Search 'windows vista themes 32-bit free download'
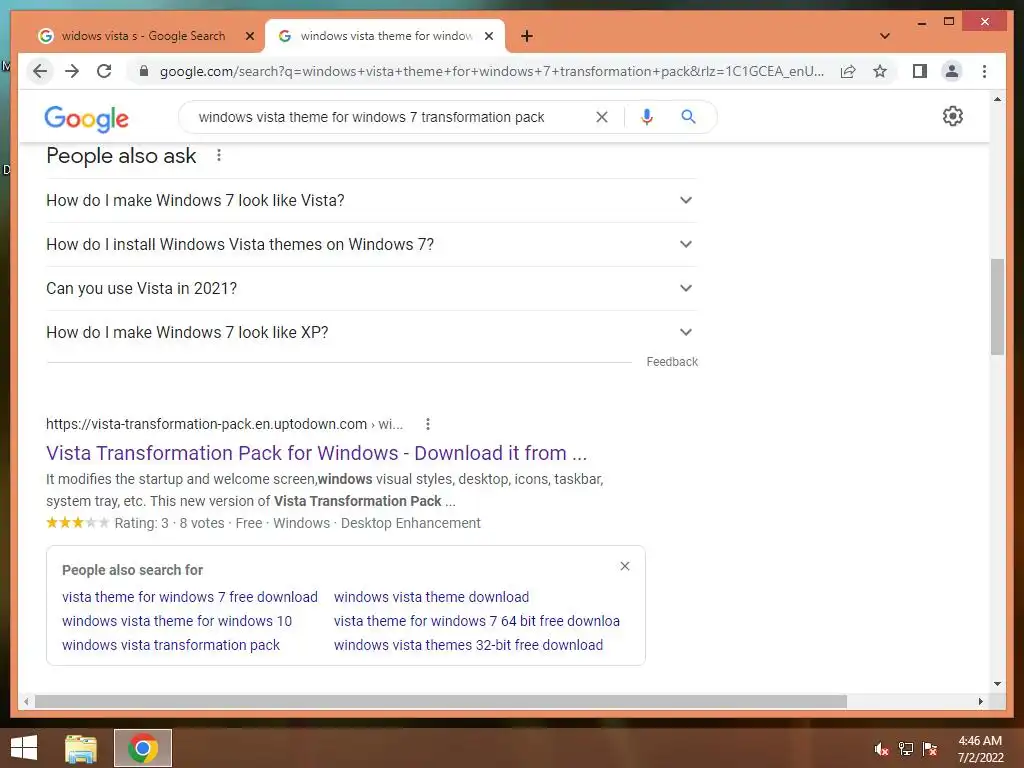 (x=468, y=645)
